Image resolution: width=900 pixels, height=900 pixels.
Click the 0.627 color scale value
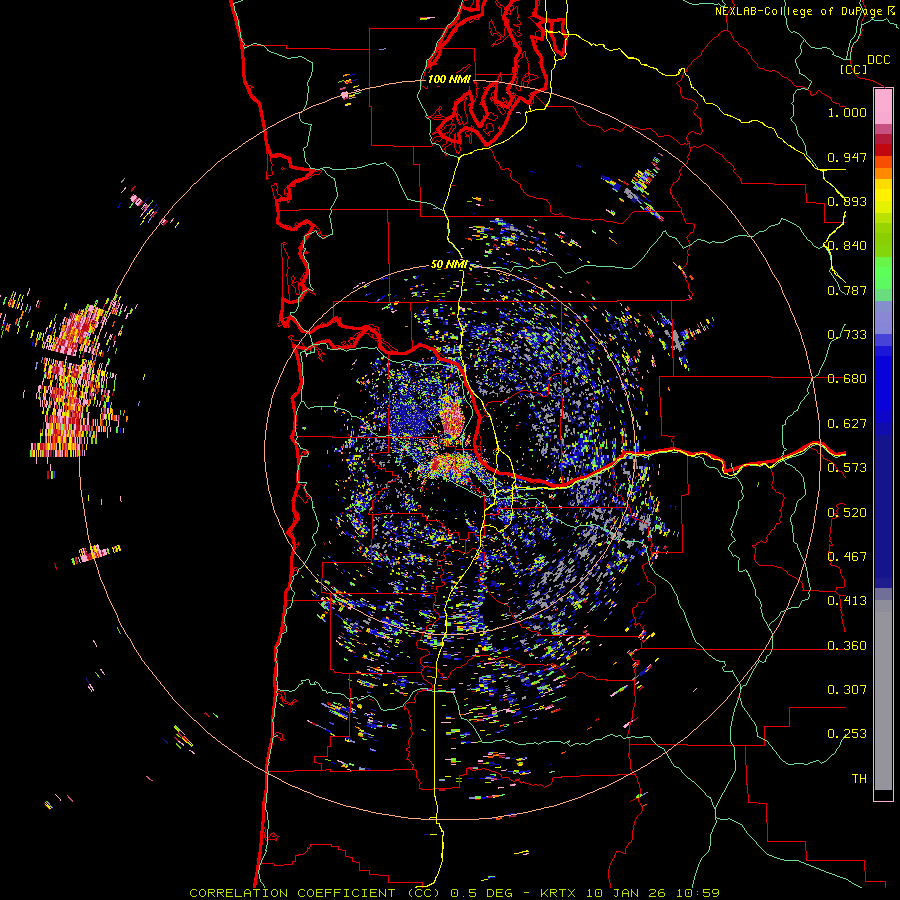pos(847,424)
